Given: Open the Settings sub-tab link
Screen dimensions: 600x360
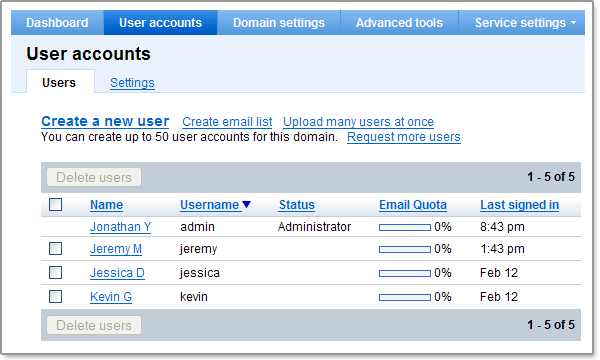Looking at the screenshot, I should coord(132,83).
